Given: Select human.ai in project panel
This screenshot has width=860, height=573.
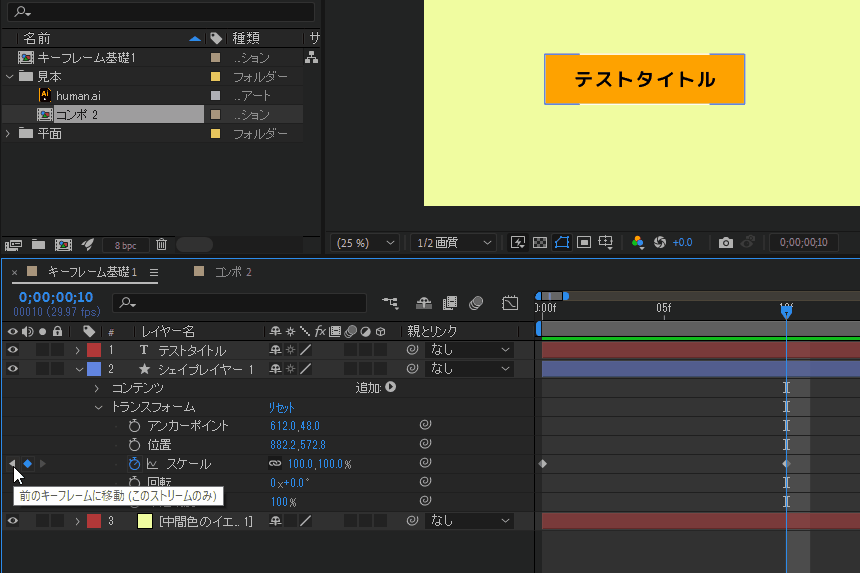Looking at the screenshot, I should click(78, 96).
